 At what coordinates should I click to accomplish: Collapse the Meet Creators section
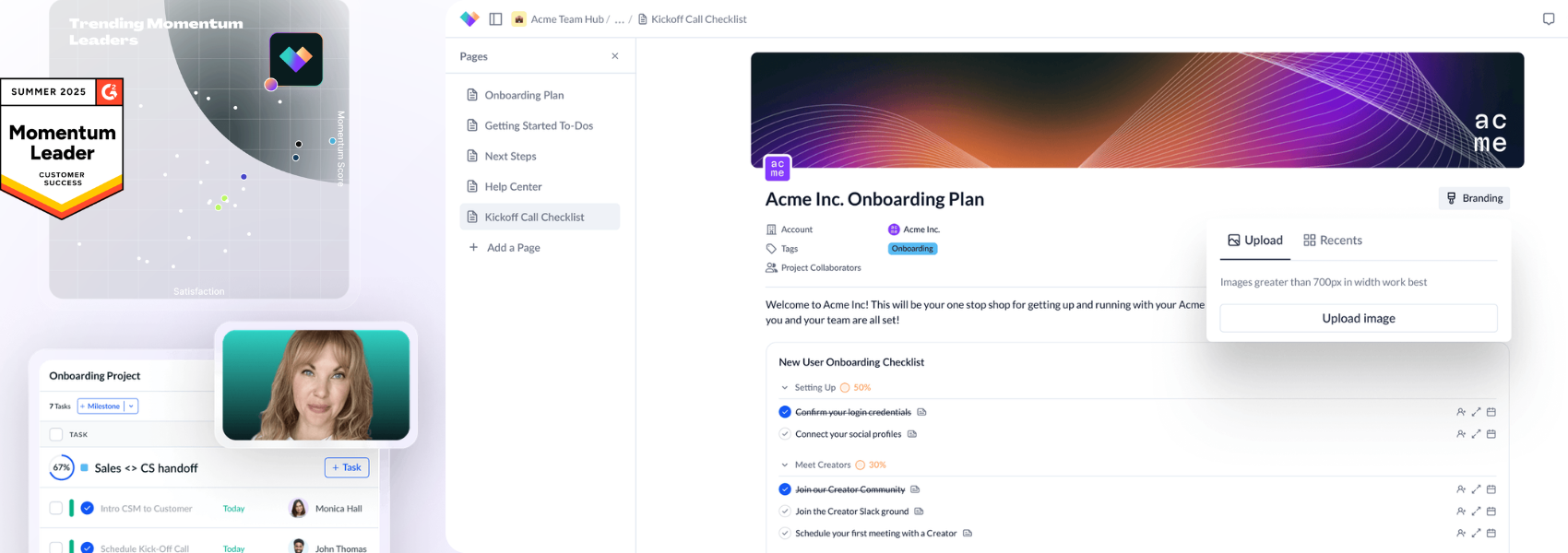[785, 465]
